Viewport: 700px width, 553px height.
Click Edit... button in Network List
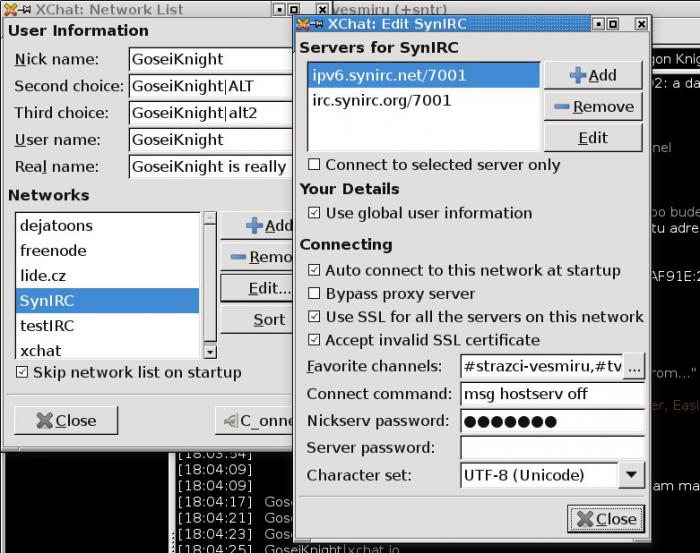tap(257, 288)
